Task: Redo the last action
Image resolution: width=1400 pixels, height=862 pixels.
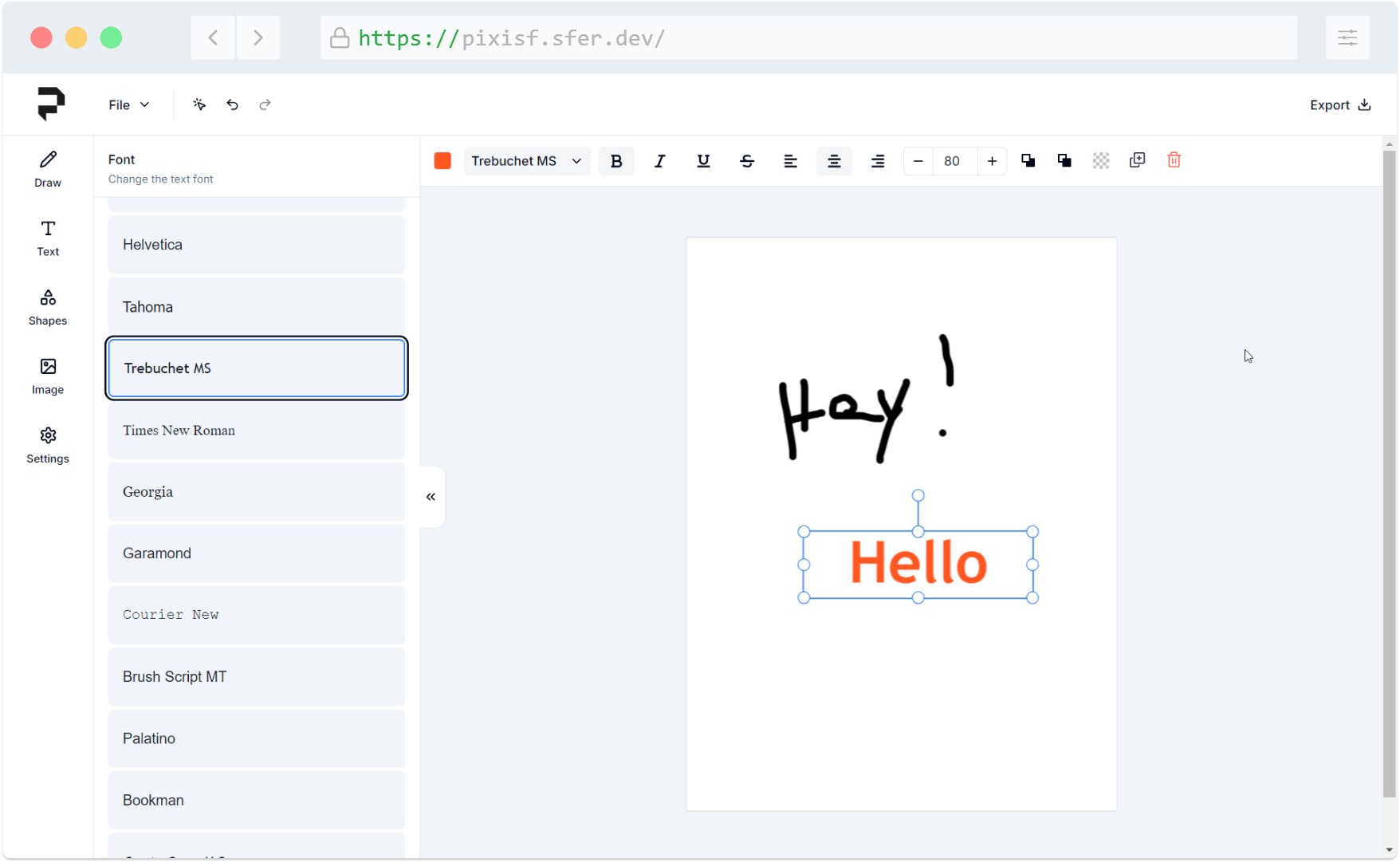Action: coord(265,104)
